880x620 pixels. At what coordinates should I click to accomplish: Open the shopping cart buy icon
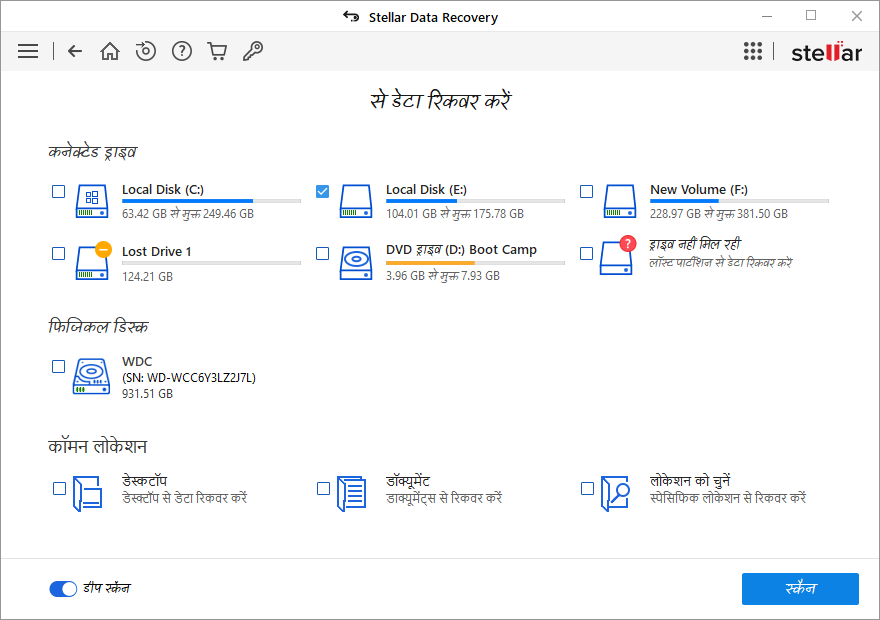tap(217, 51)
